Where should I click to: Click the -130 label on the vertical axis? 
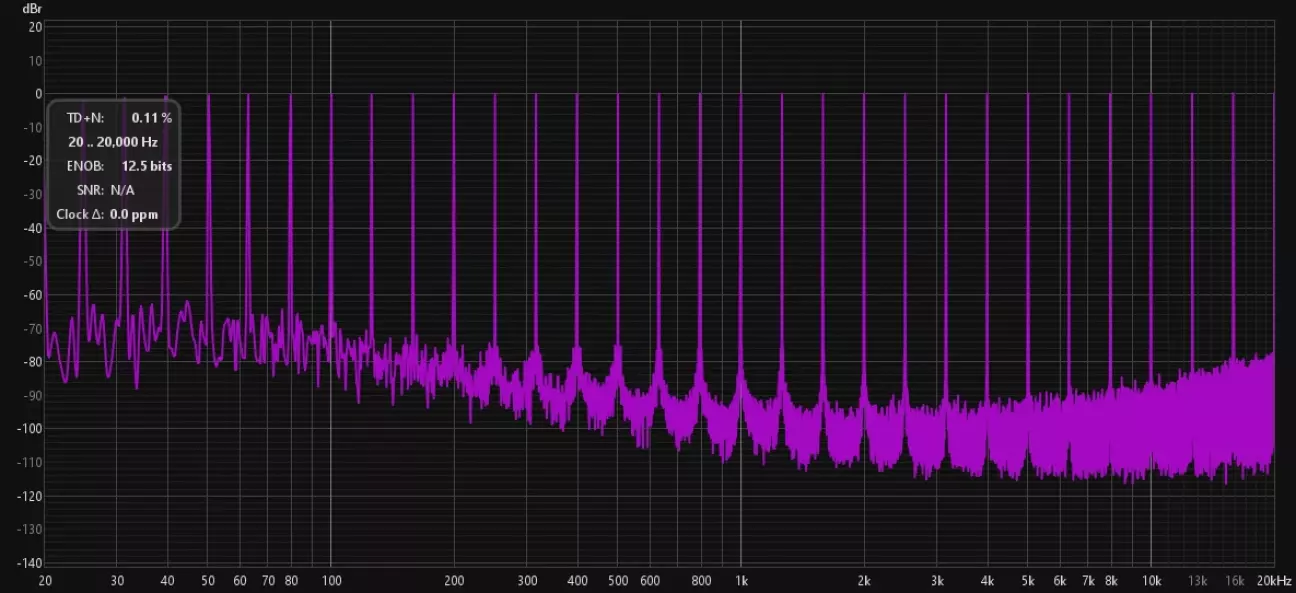30,529
